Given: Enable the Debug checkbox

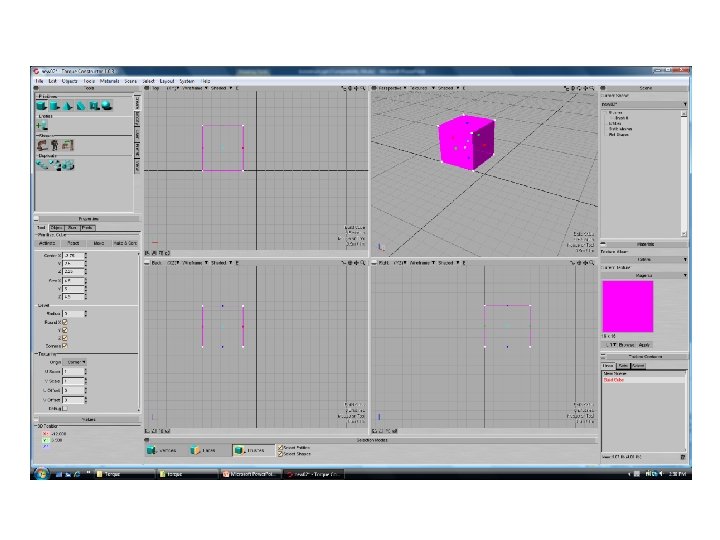Looking at the screenshot, I should [x=65, y=408].
